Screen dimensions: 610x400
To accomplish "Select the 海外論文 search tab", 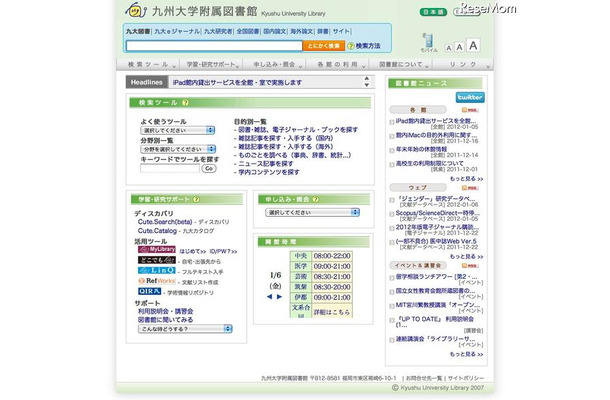I will [x=301, y=32].
